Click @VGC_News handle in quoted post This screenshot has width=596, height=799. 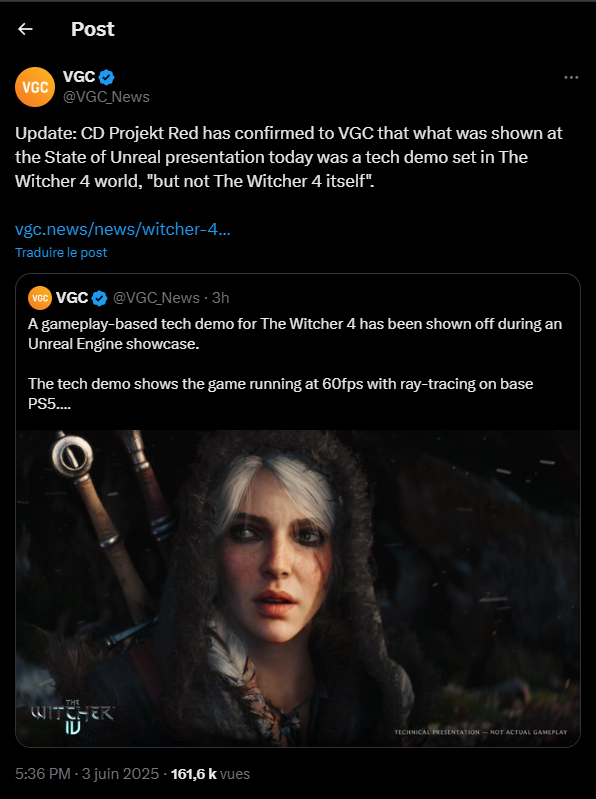pyautogui.click(x=156, y=298)
